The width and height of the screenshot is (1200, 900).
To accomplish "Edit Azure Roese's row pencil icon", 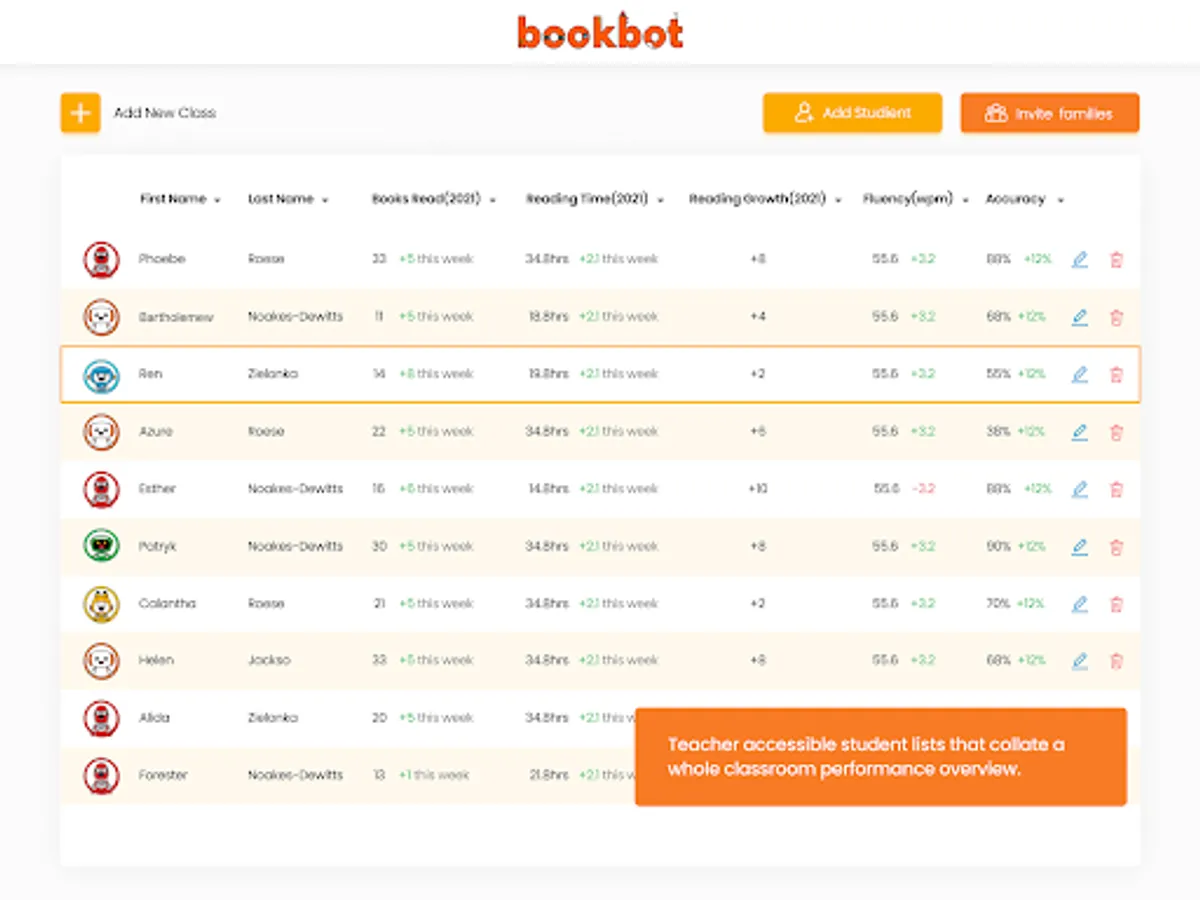I will click(1079, 433).
